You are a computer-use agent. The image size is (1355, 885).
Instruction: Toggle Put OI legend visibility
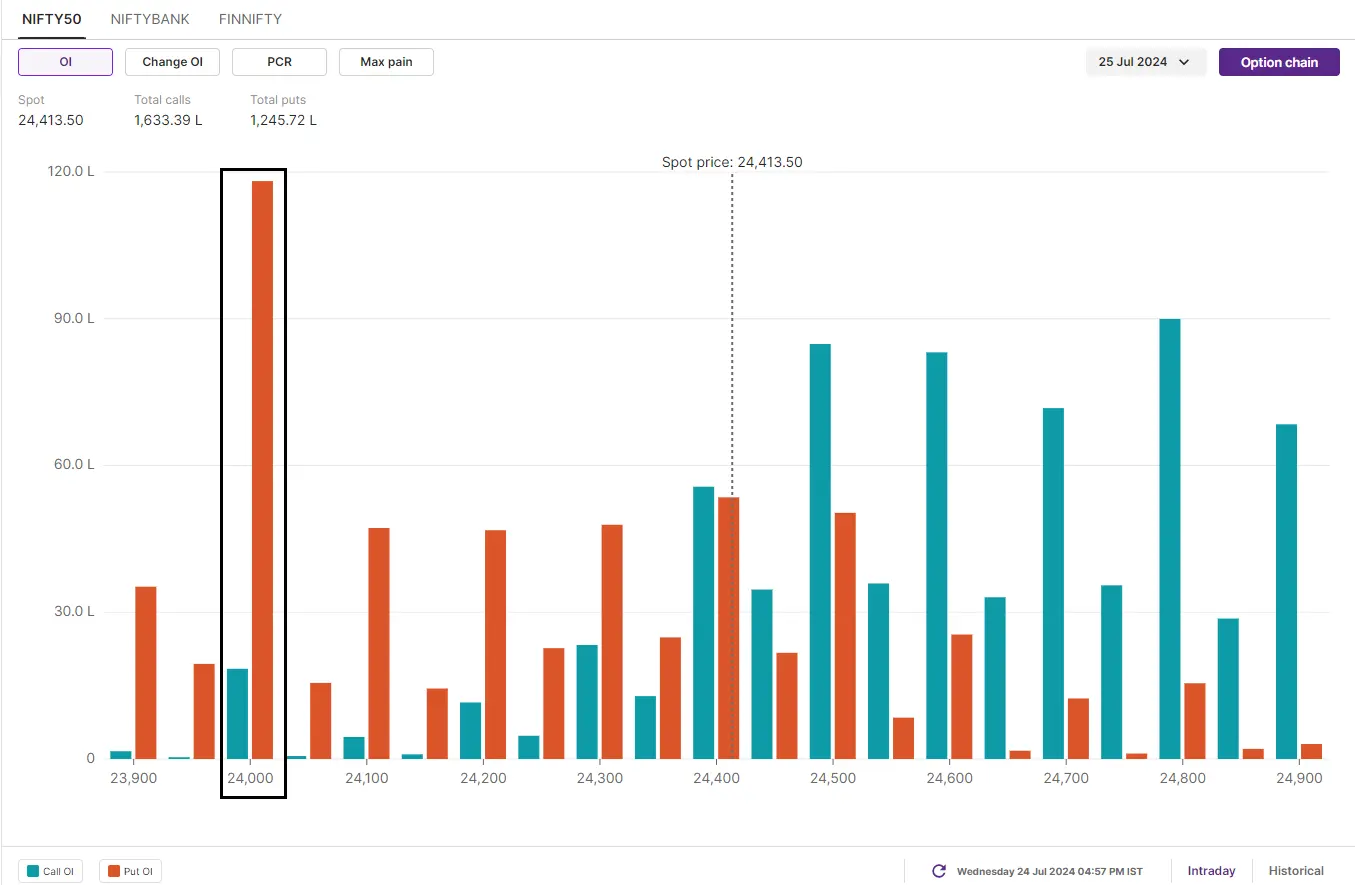click(131, 871)
